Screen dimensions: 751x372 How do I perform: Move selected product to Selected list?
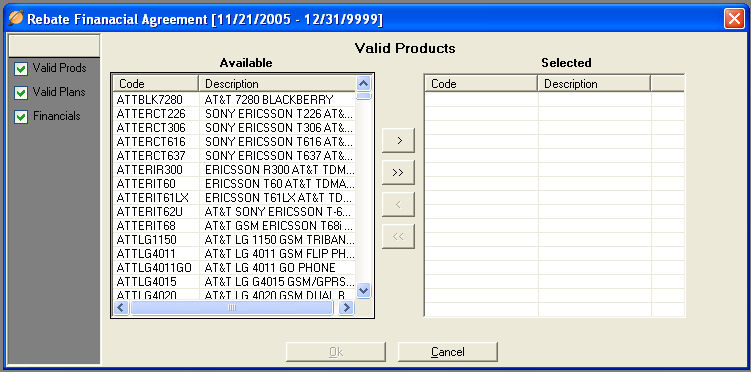[398, 141]
